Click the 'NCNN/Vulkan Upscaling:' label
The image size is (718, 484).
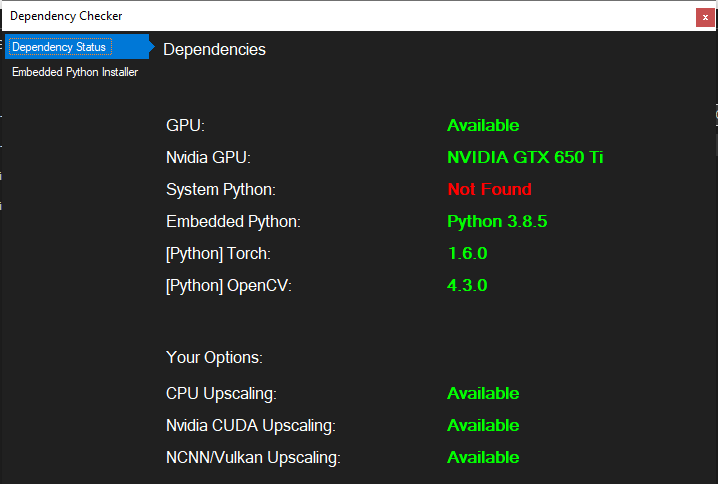[x=253, y=458]
